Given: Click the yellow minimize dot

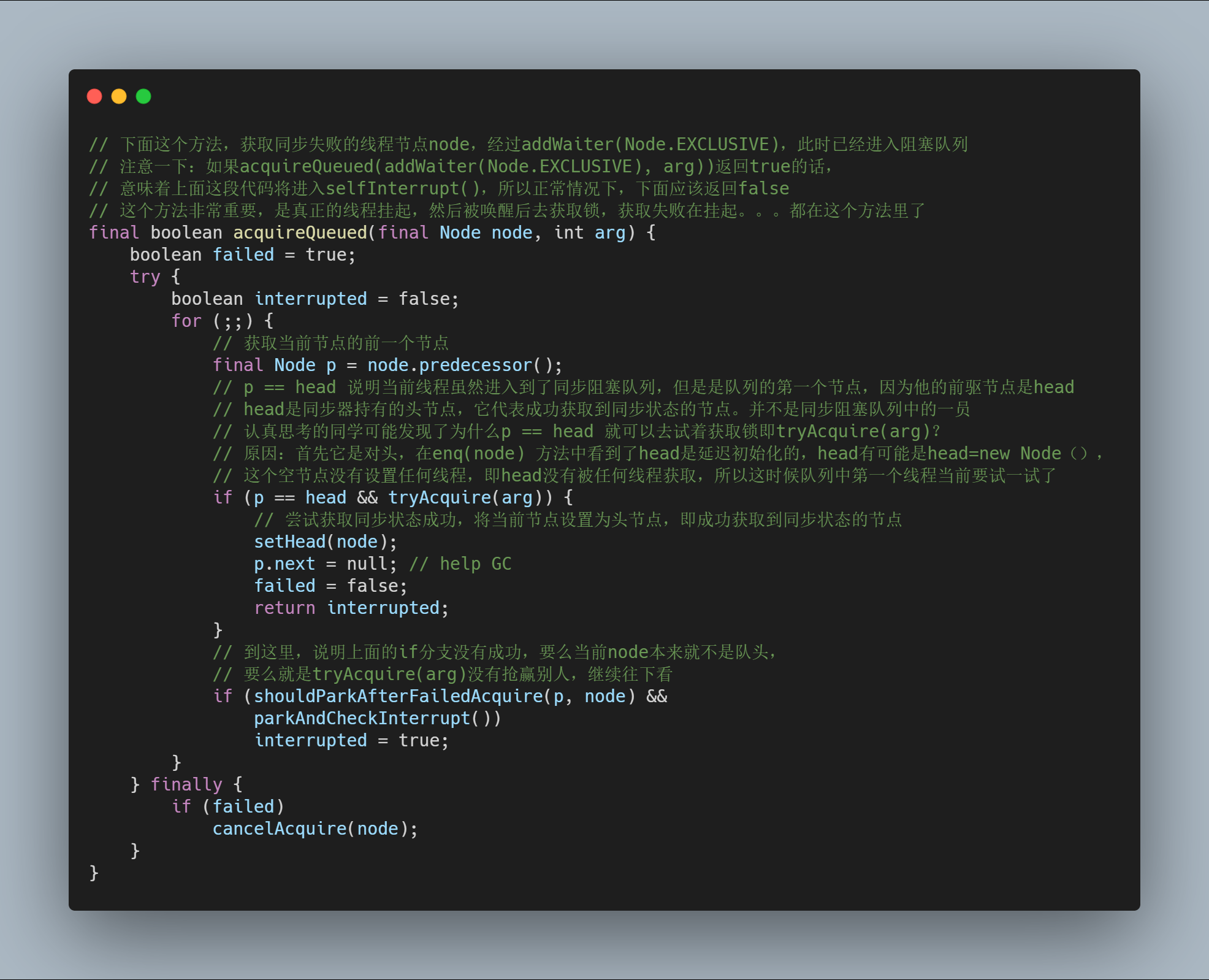Looking at the screenshot, I should tap(119, 96).
